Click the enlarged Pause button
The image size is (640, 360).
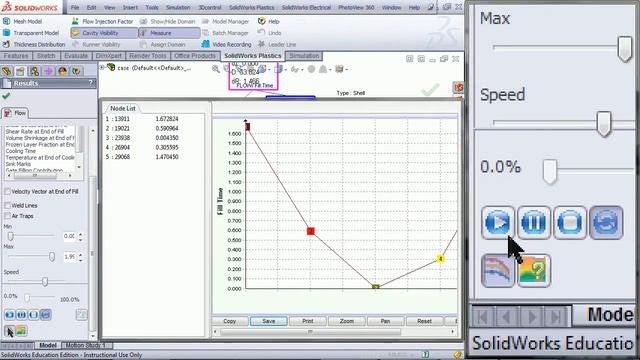tap(534, 222)
